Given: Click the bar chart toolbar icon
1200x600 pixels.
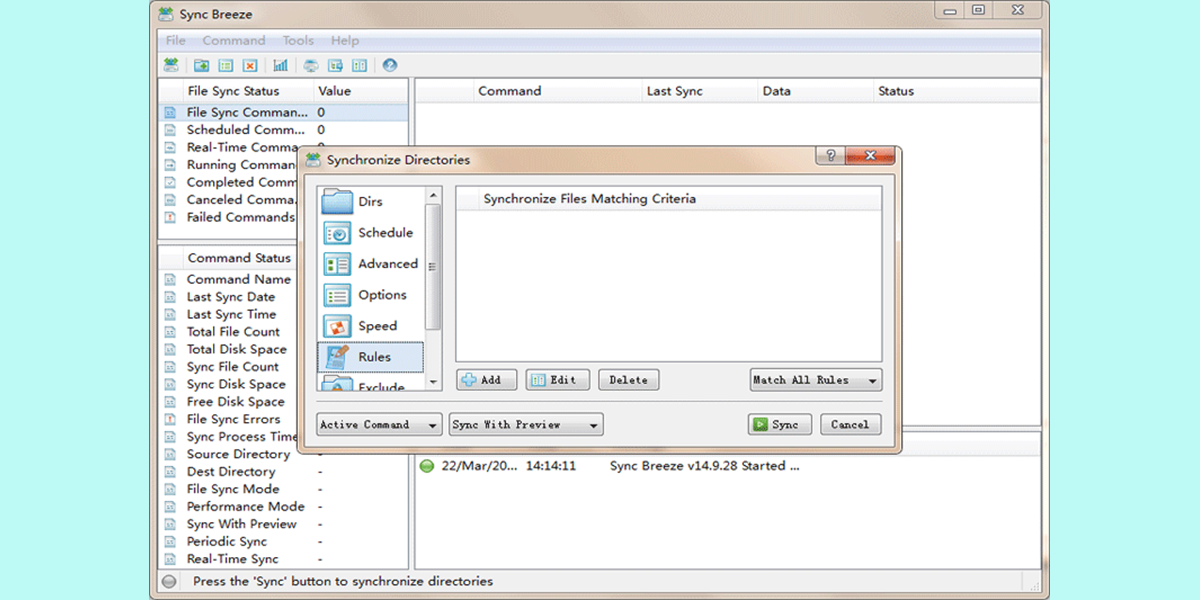Looking at the screenshot, I should [281, 66].
